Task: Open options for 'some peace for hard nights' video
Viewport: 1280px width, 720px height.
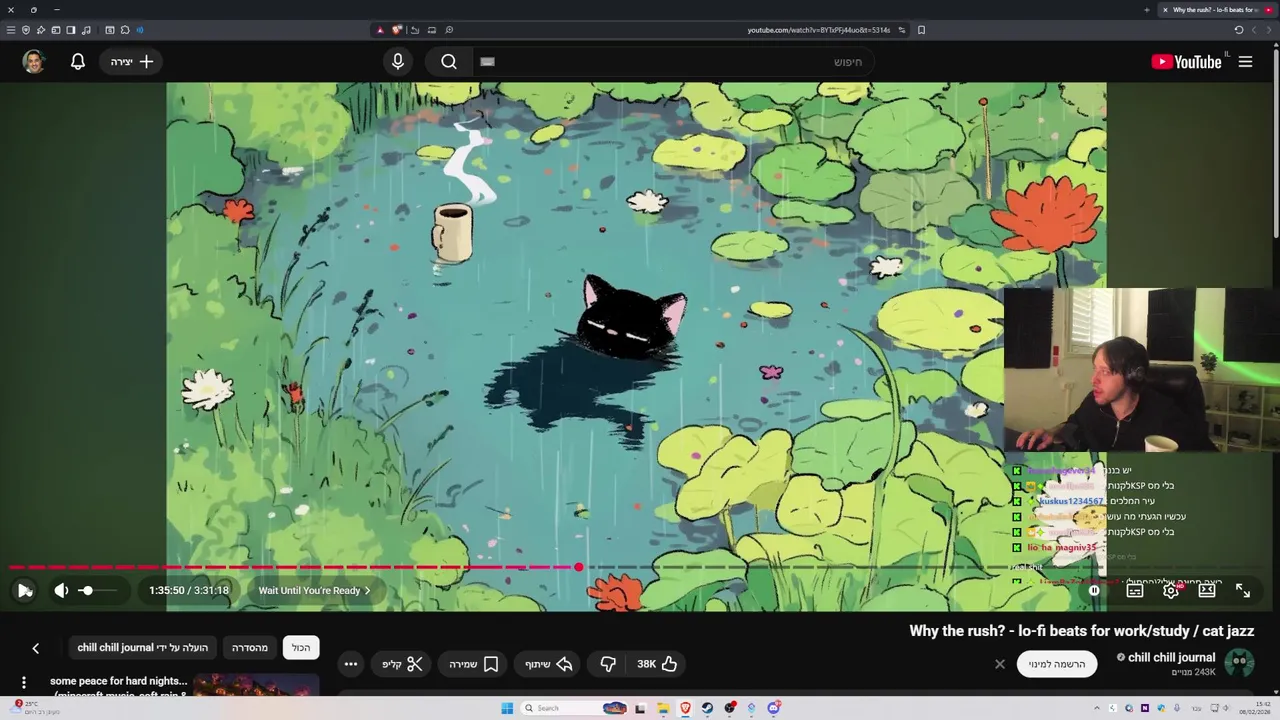Action: click(x=24, y=683)
